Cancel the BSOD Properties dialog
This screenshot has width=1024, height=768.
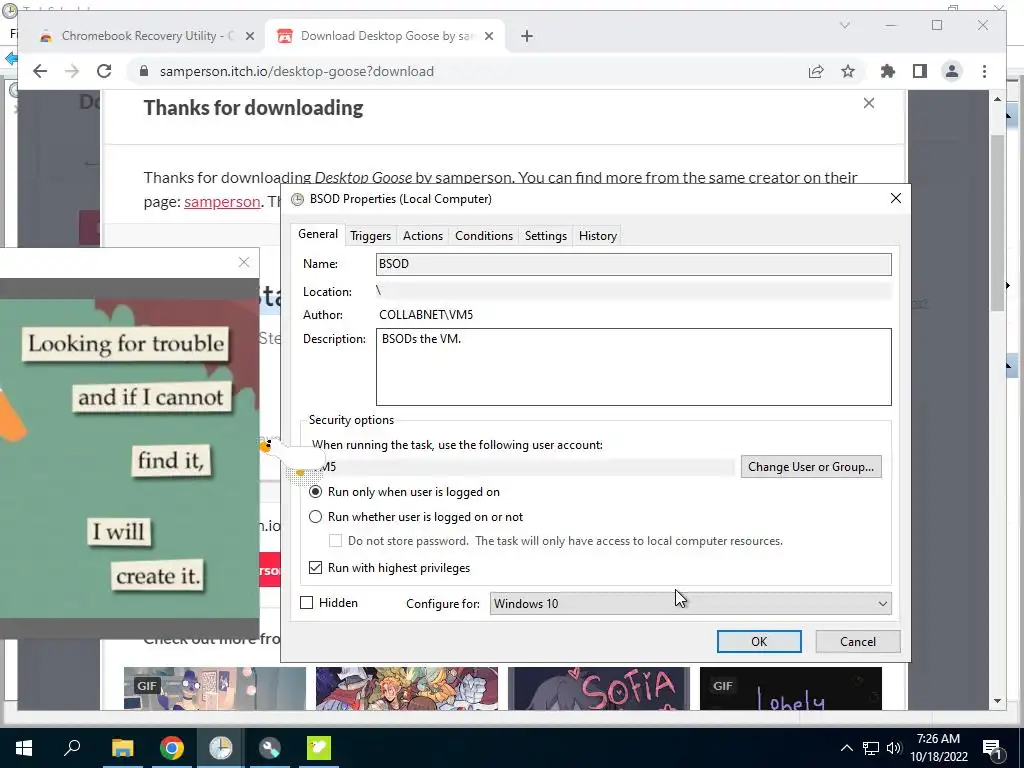pos(857,641)
